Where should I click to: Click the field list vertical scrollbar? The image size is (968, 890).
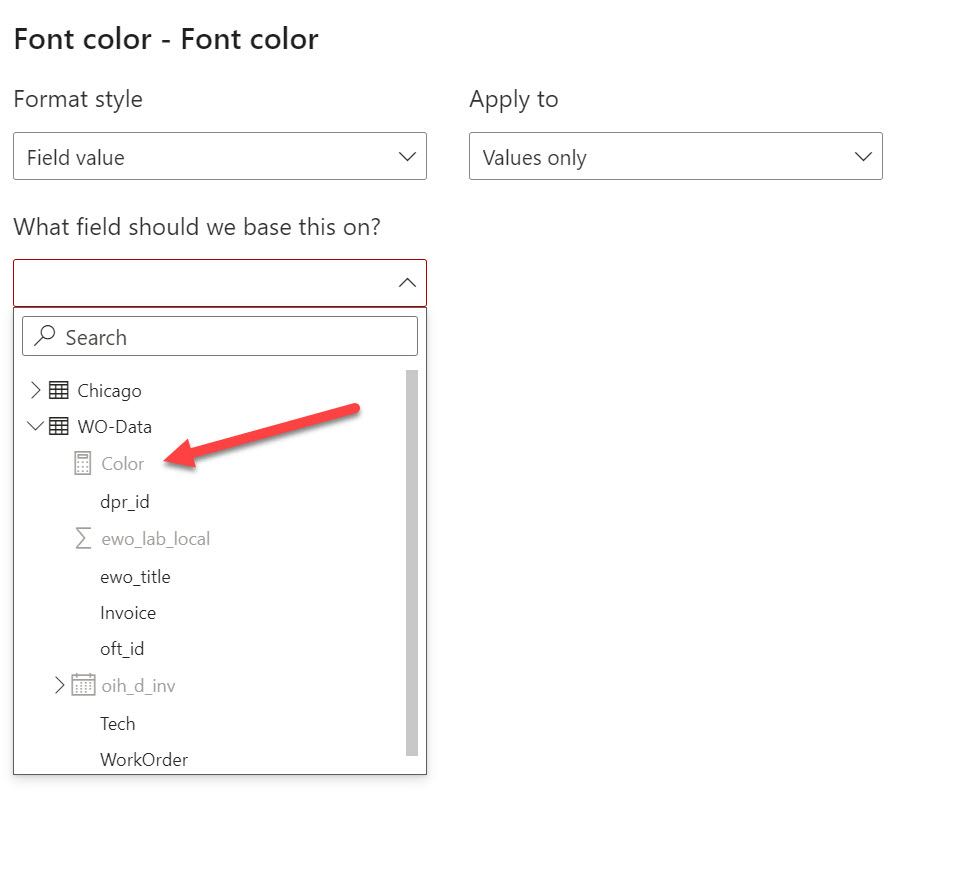pyautogui.click(x=412, y=562)
